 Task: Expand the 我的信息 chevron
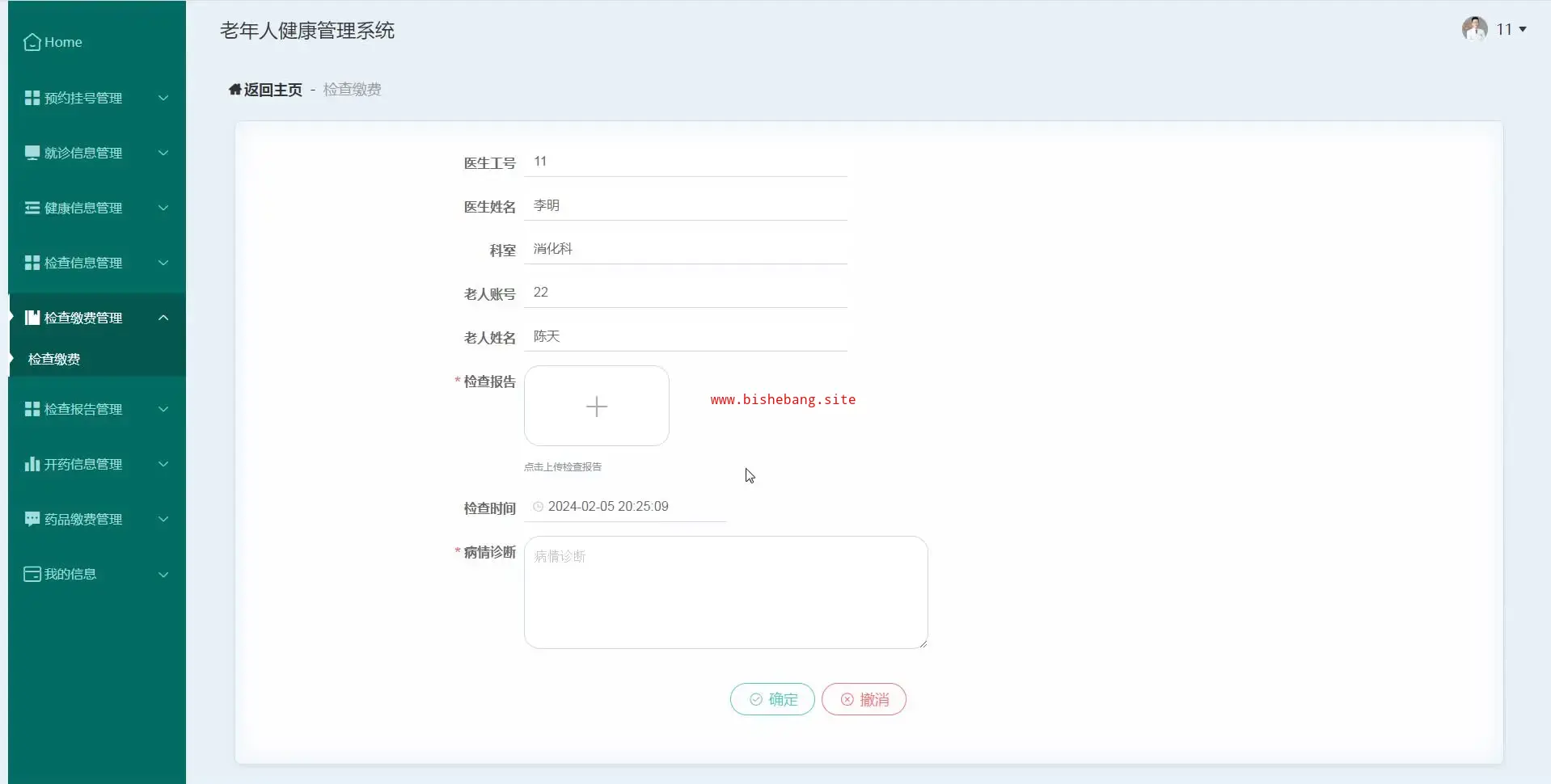click(163, 575)
